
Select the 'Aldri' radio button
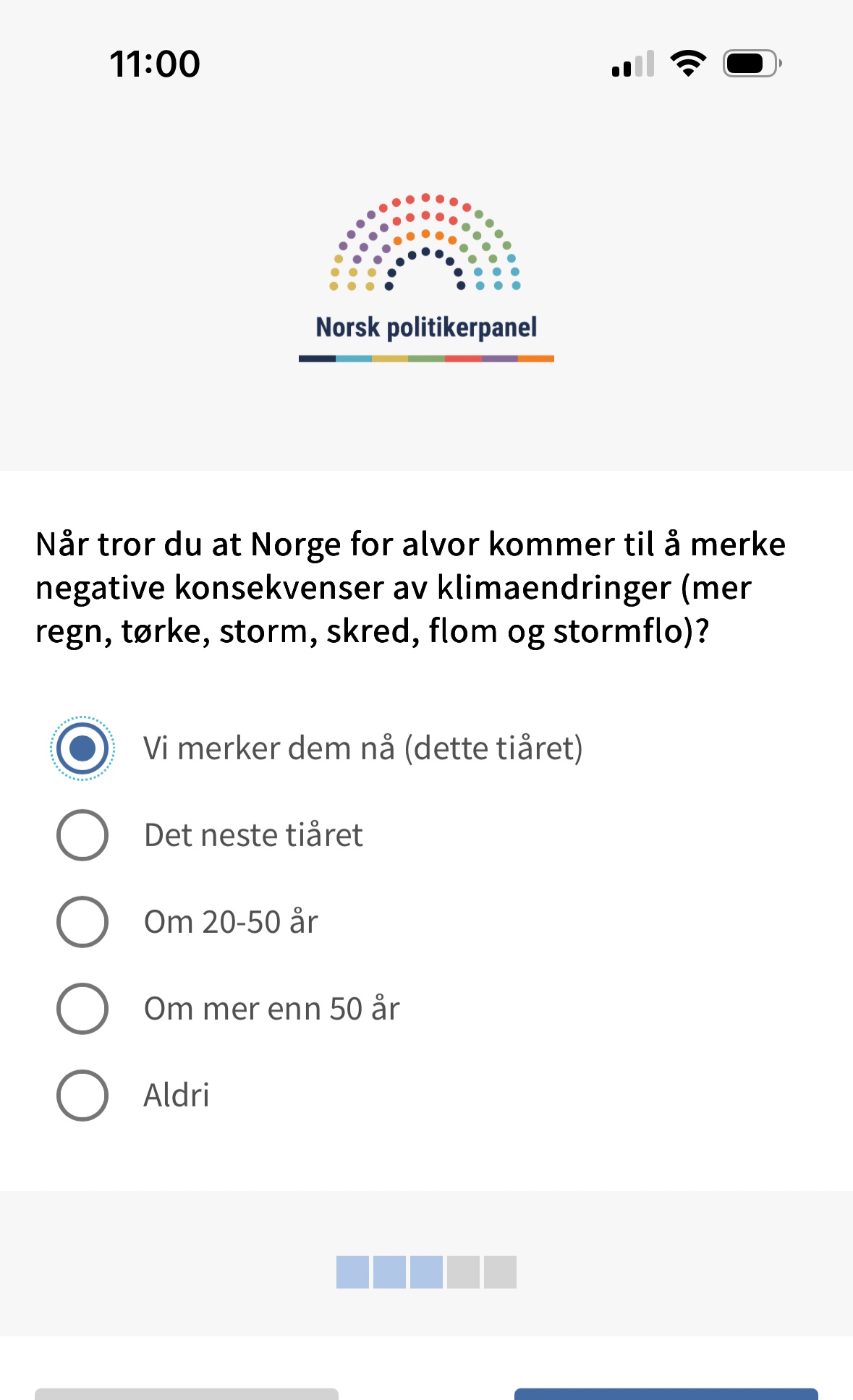pyautogui.click(x=82, y=1096)
